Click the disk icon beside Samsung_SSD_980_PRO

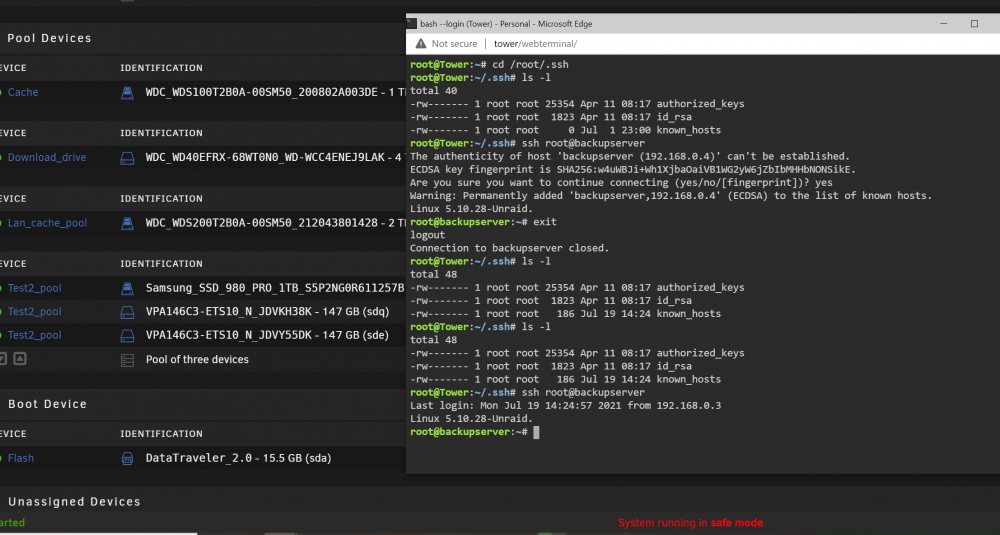(x=128, y=288)
